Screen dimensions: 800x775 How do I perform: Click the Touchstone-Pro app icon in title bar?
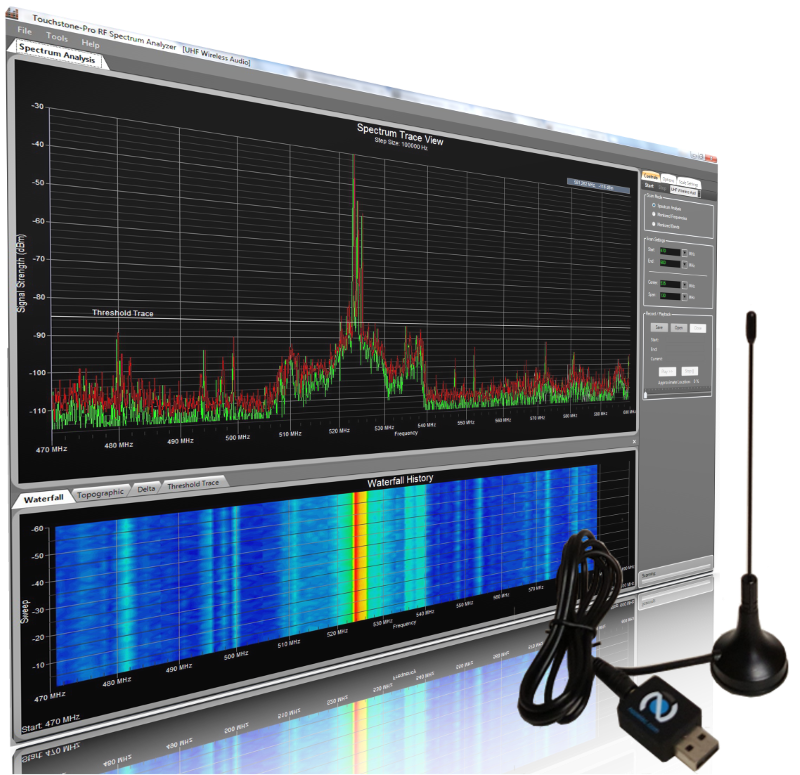[x=13, y=11]
